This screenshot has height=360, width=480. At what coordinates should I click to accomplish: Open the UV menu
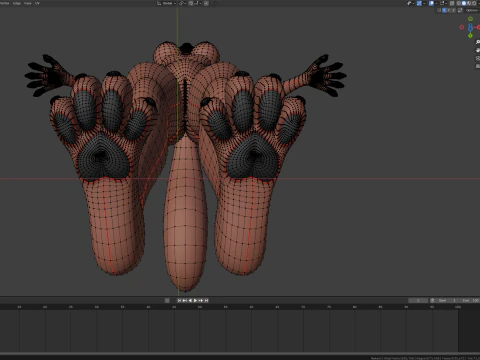tap(37, 3)
